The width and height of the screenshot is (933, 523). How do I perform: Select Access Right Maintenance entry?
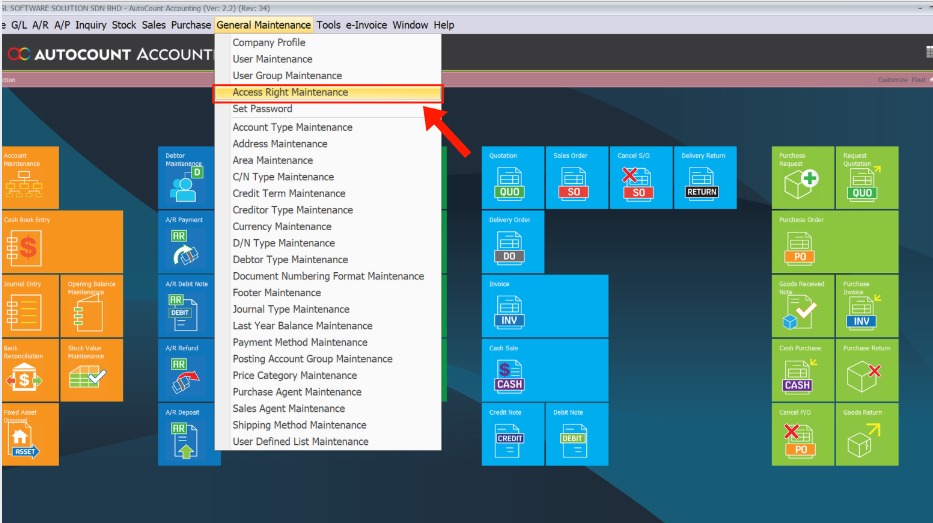(x=328, y=92)
